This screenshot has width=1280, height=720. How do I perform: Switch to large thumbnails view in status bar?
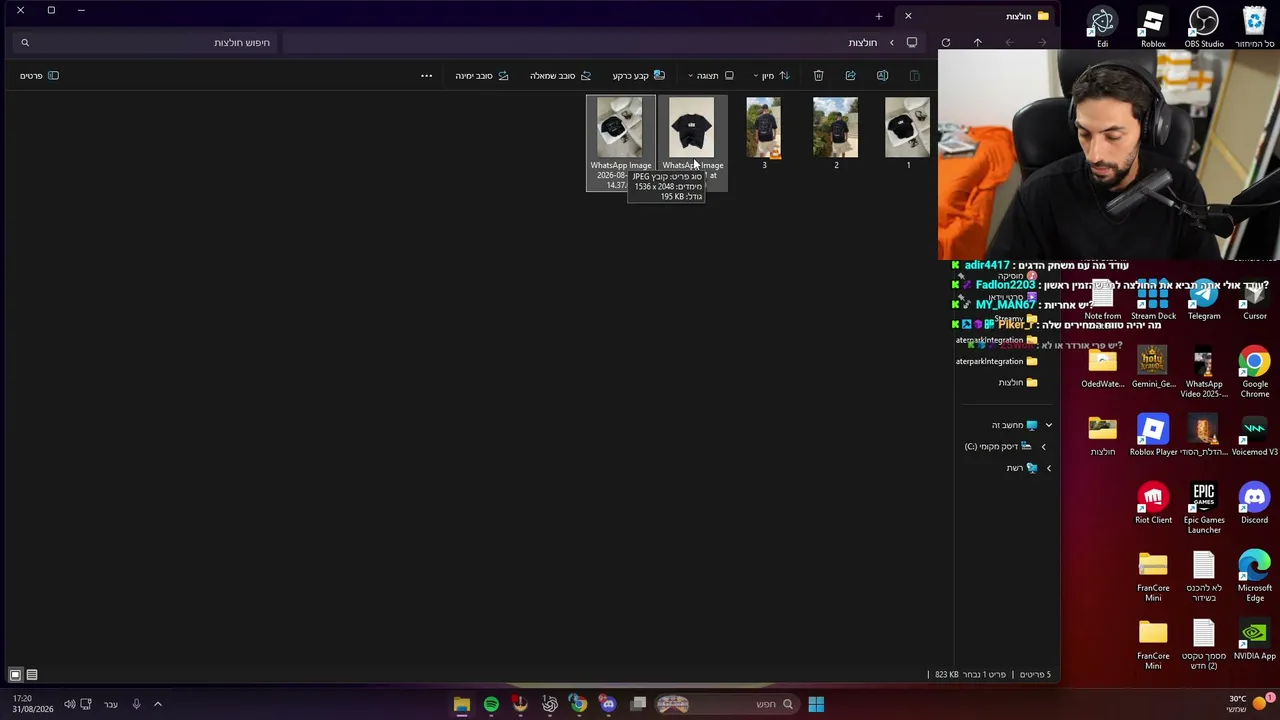pos(15,675)
